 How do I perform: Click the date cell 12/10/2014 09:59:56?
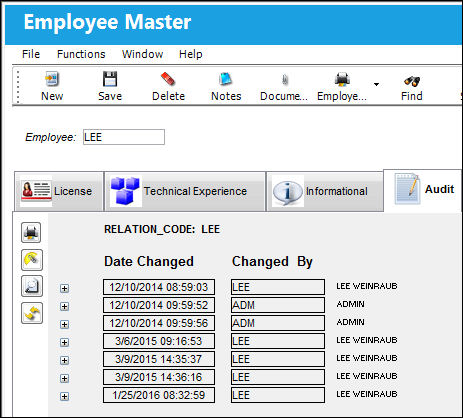(159, 323)
